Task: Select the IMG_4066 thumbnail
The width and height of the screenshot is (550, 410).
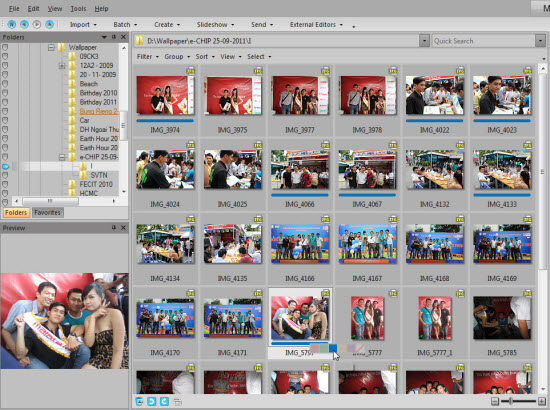Action: [x=300, y=169]
